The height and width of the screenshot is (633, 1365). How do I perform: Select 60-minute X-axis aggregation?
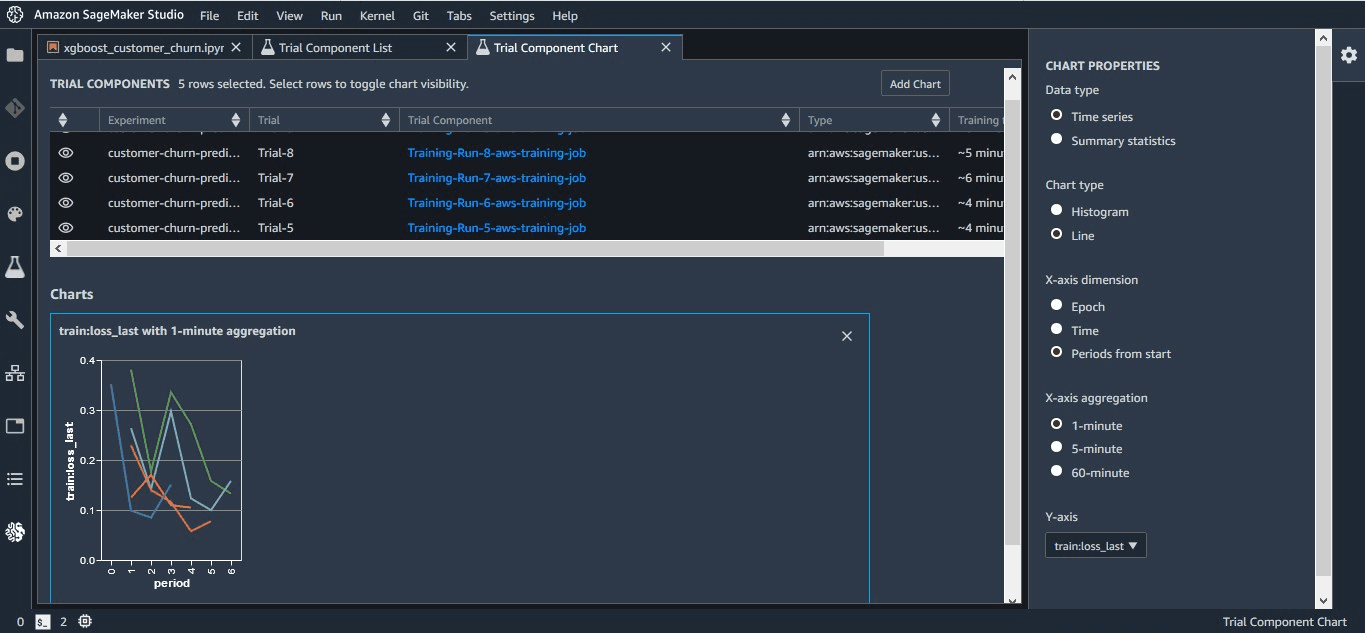1056,471
